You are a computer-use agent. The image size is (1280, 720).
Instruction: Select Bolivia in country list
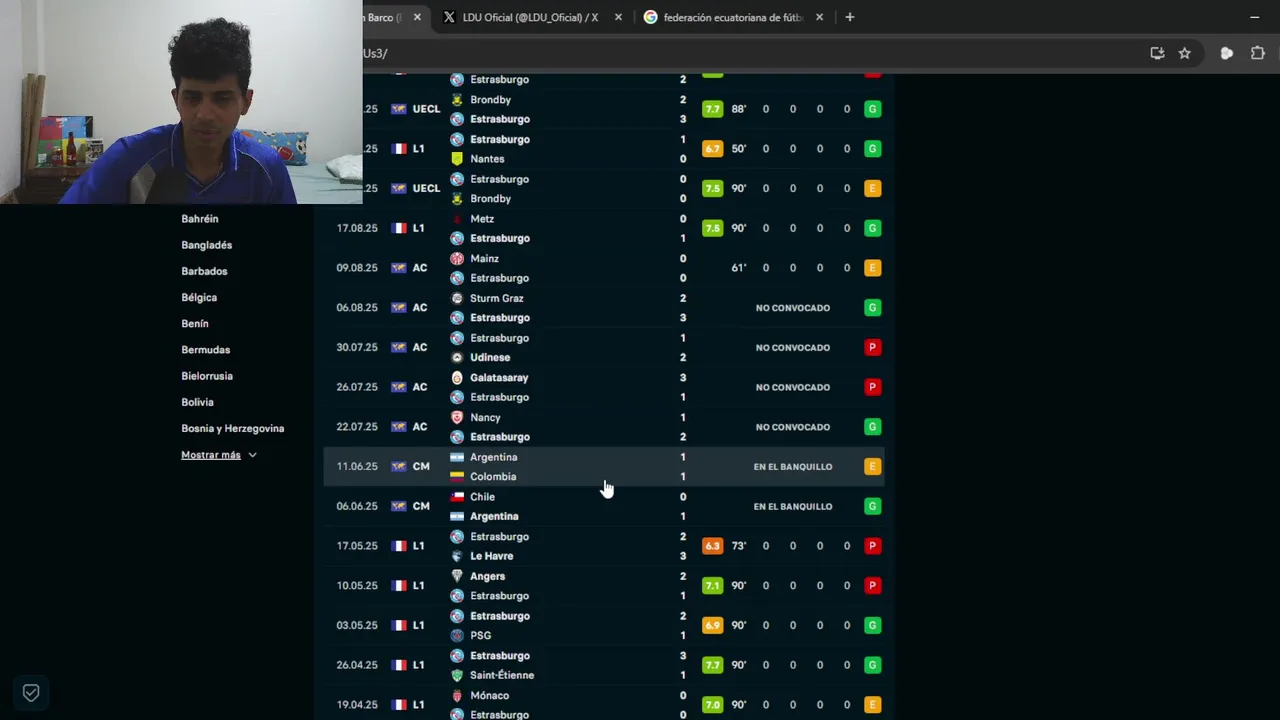pyautogui.click(x=197, y=402)
